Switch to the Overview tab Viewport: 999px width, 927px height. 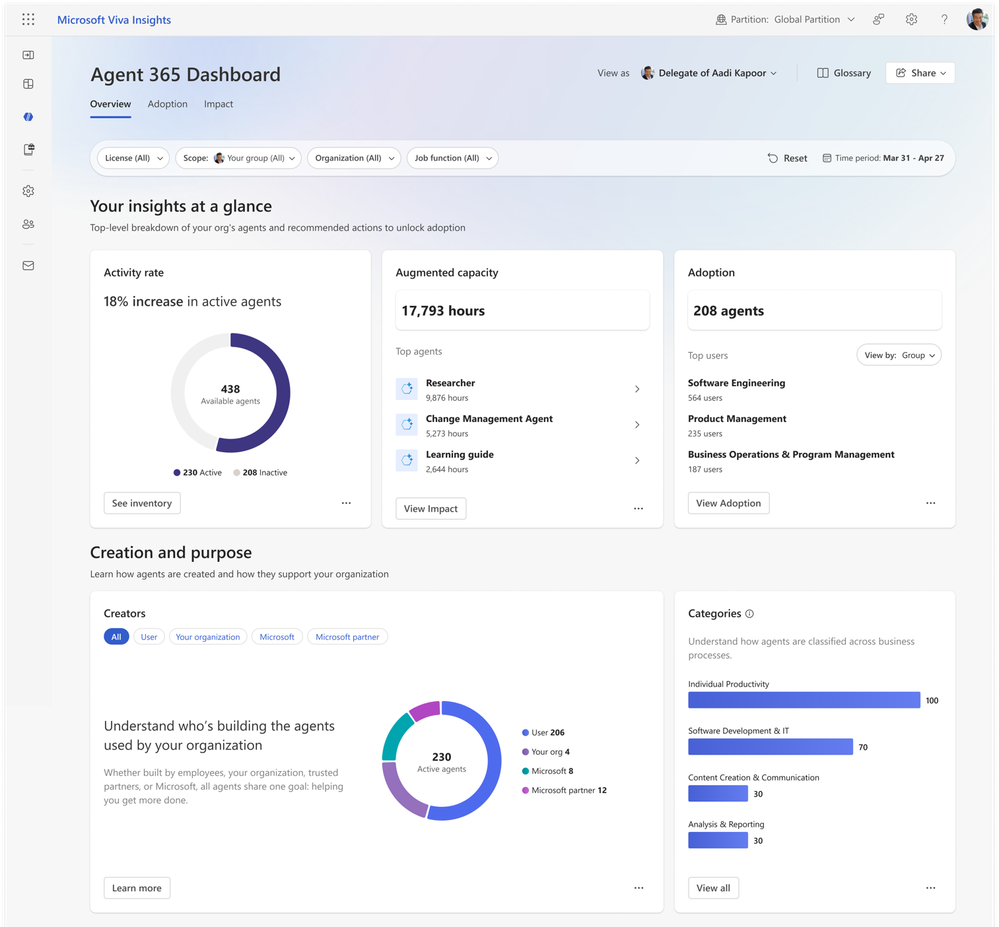tap(110, 104)
